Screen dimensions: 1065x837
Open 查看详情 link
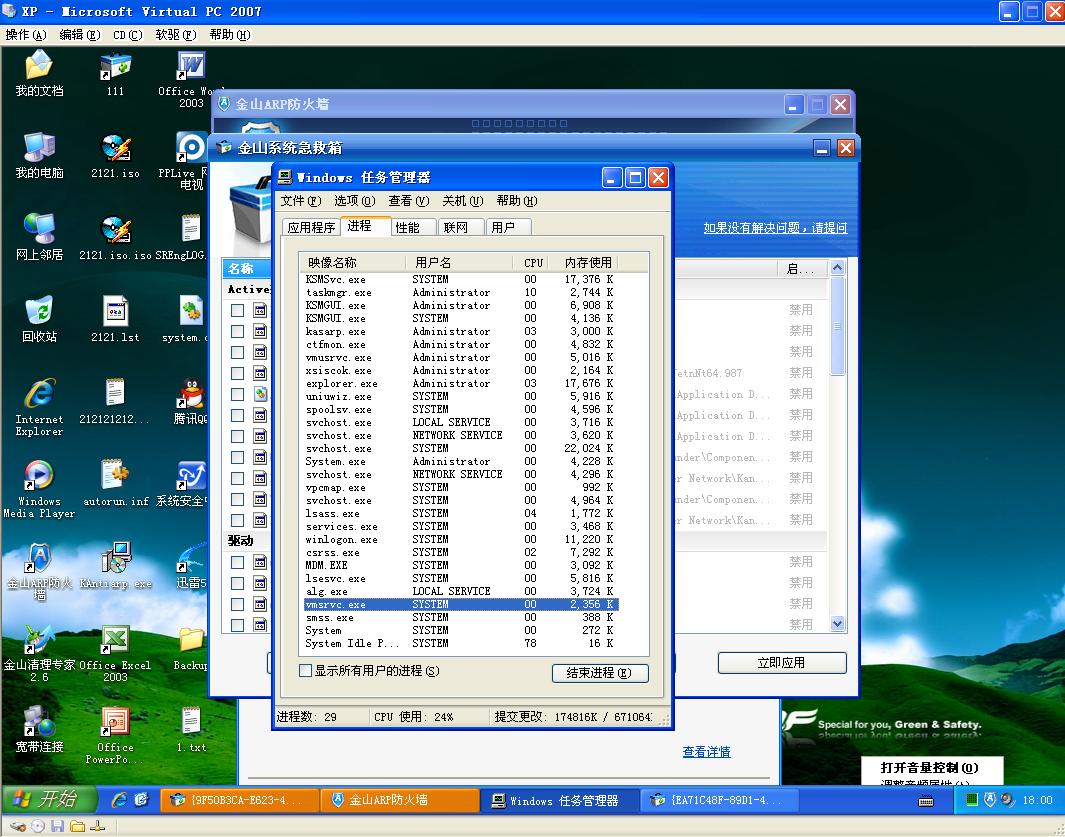[x=706, y=751]
